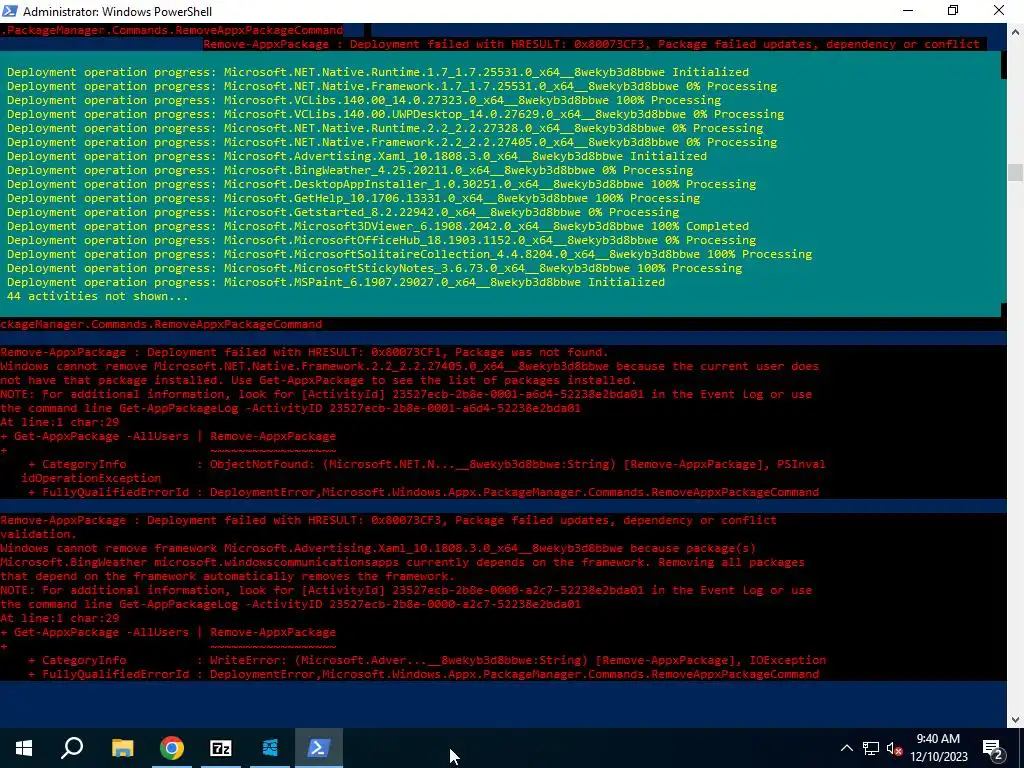Viewport: 1024px width, 768px height.
Task: Click the 'Microsoft.BingWeather microsoft.windowscommunicationsapps' line
Action: tap(402, 562)
